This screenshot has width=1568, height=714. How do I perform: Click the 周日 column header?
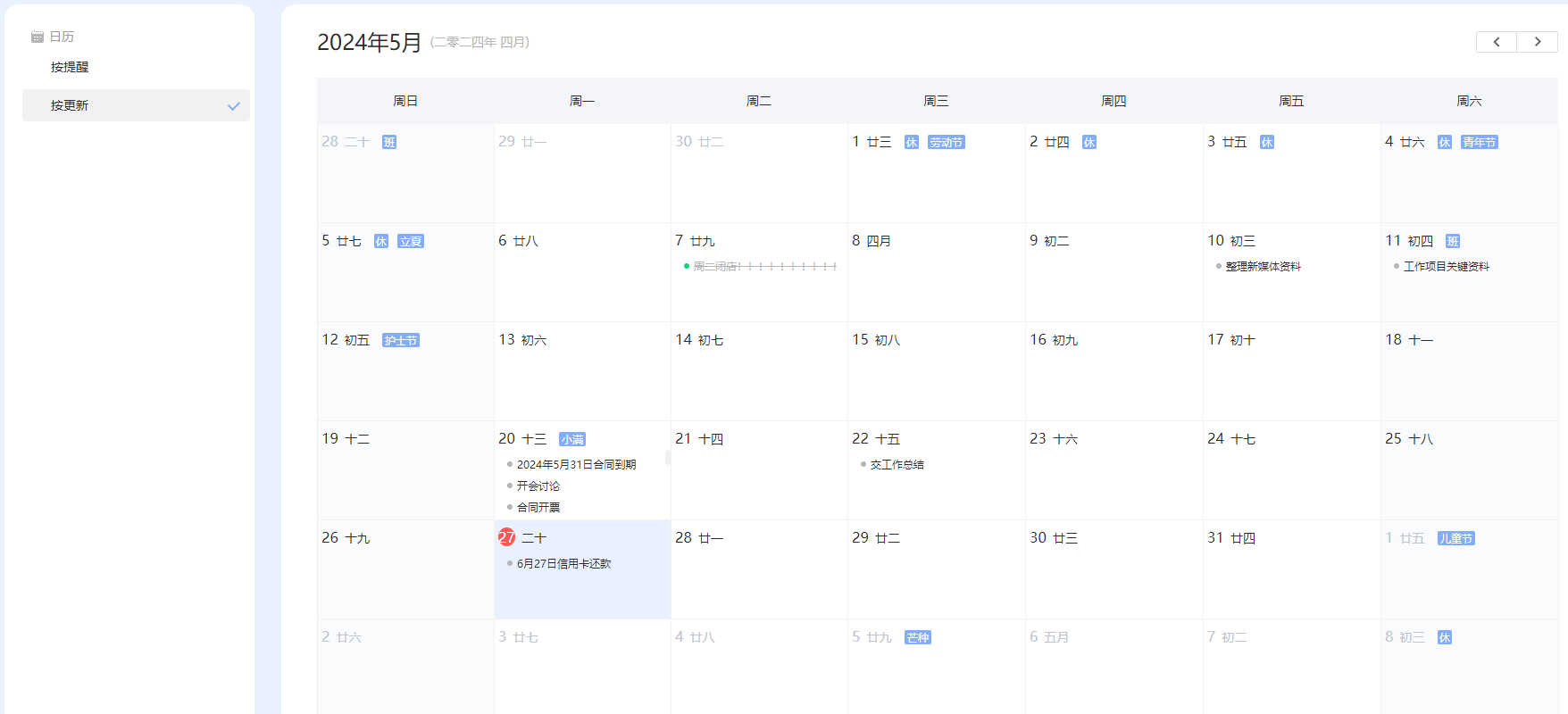click(x=405, y=101)
